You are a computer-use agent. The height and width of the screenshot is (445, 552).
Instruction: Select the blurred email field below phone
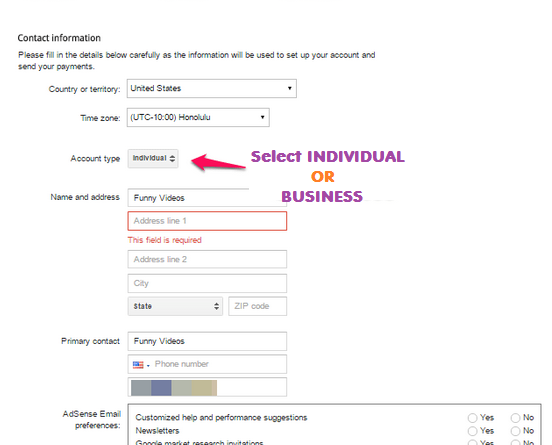click(207, 387)
